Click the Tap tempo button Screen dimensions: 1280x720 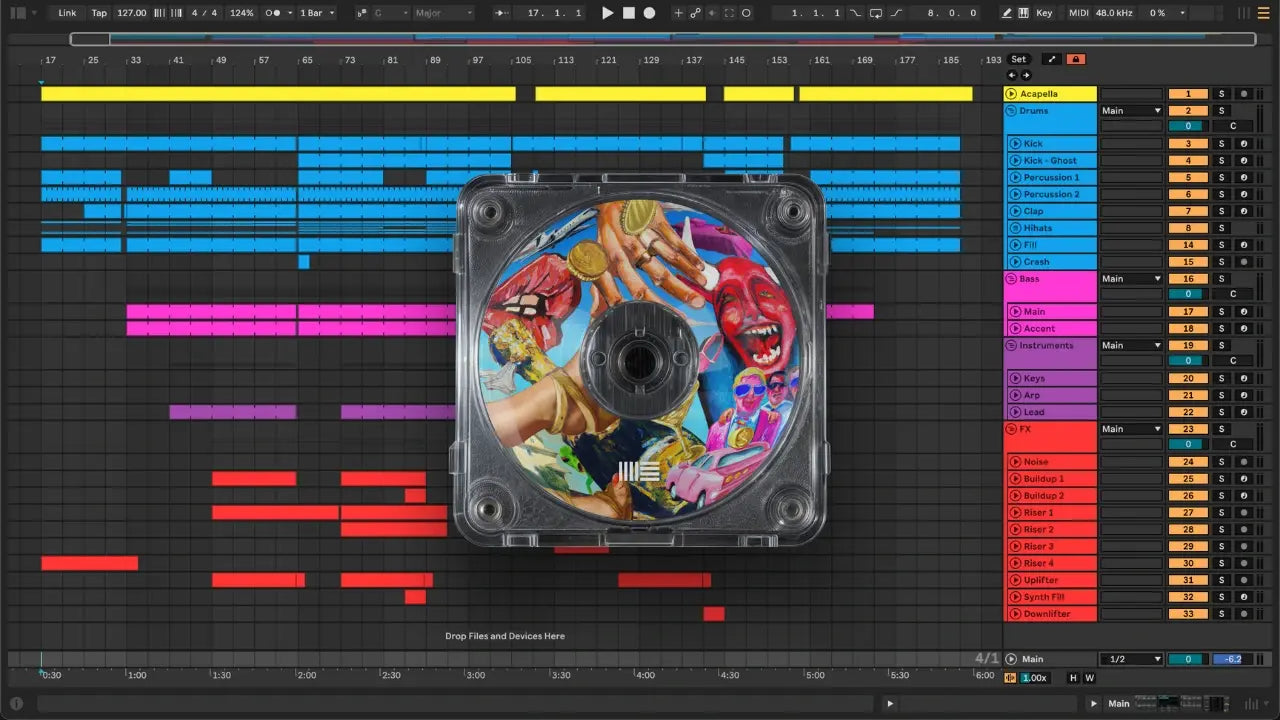point(99,13)
